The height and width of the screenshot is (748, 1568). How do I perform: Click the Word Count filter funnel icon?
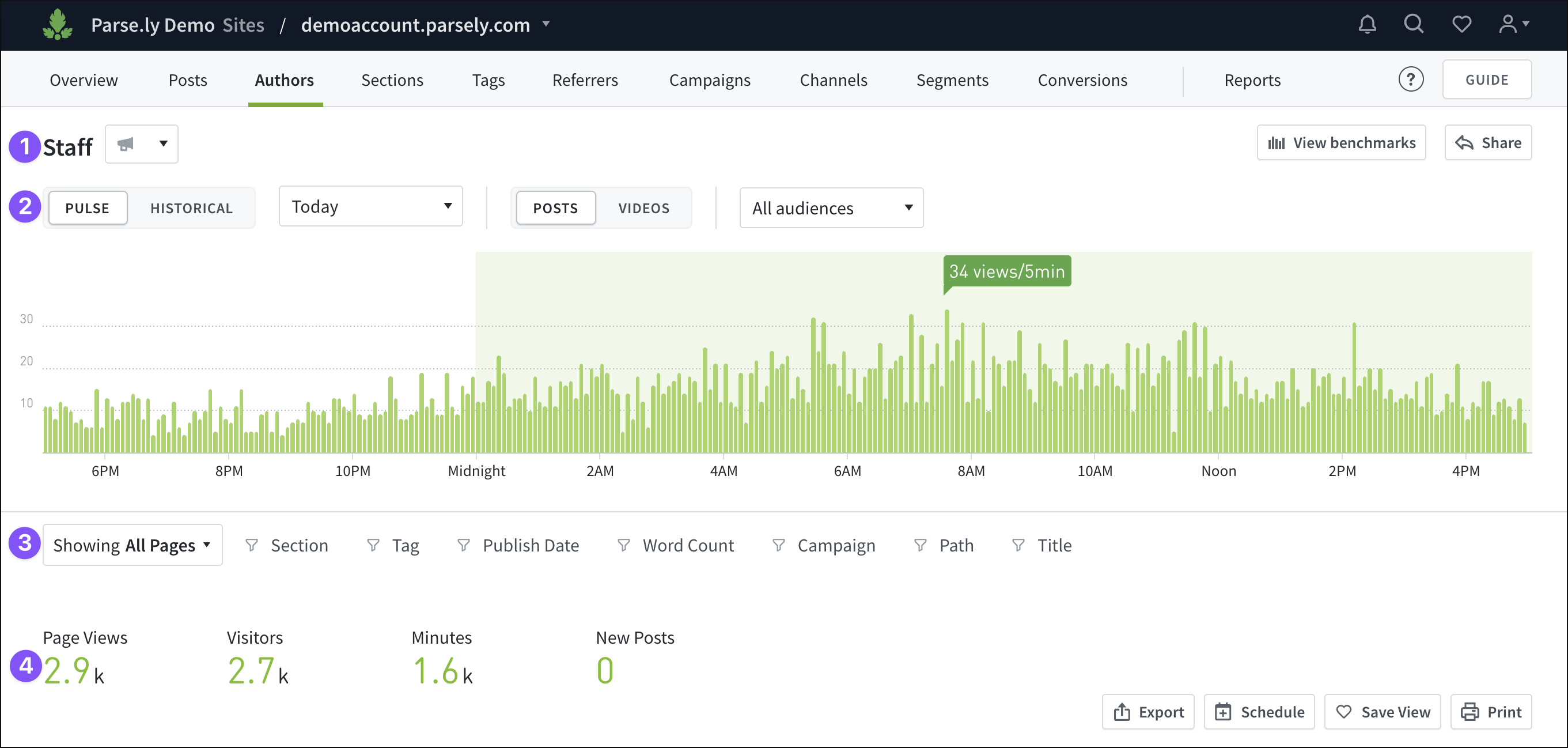click(624, 545)
